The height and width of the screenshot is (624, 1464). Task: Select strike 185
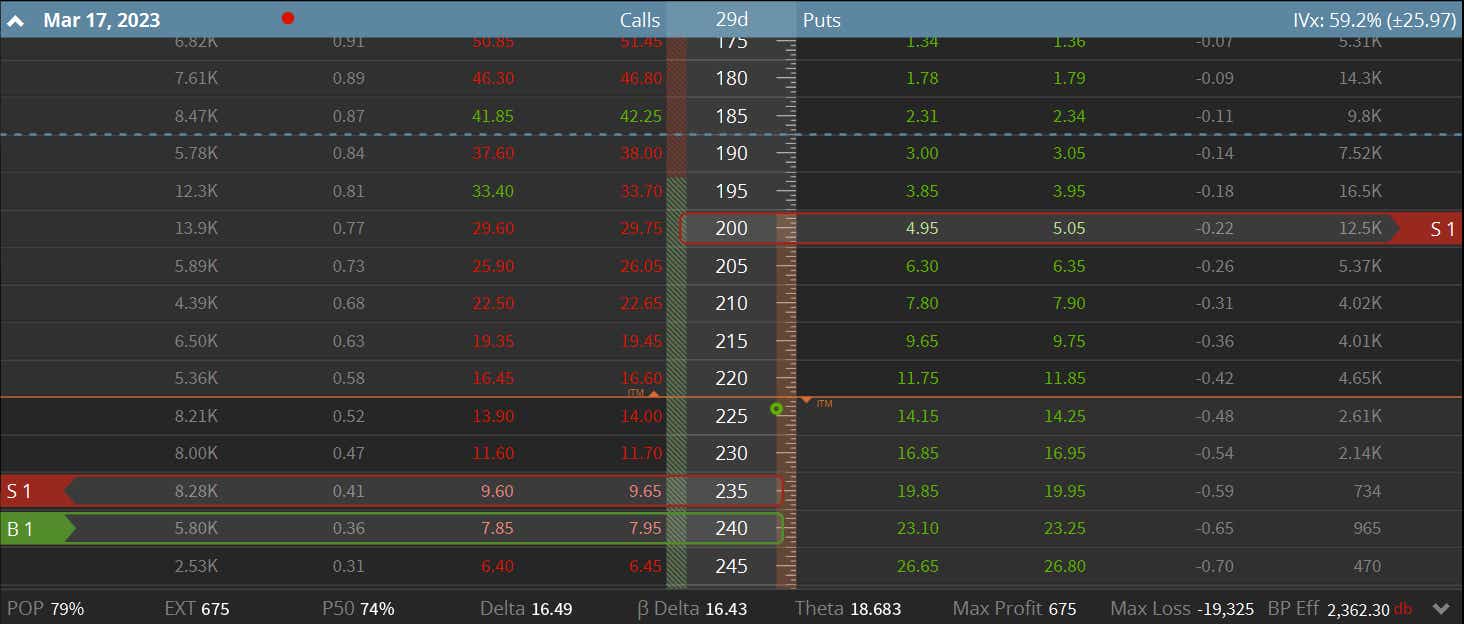click(731, 116)
